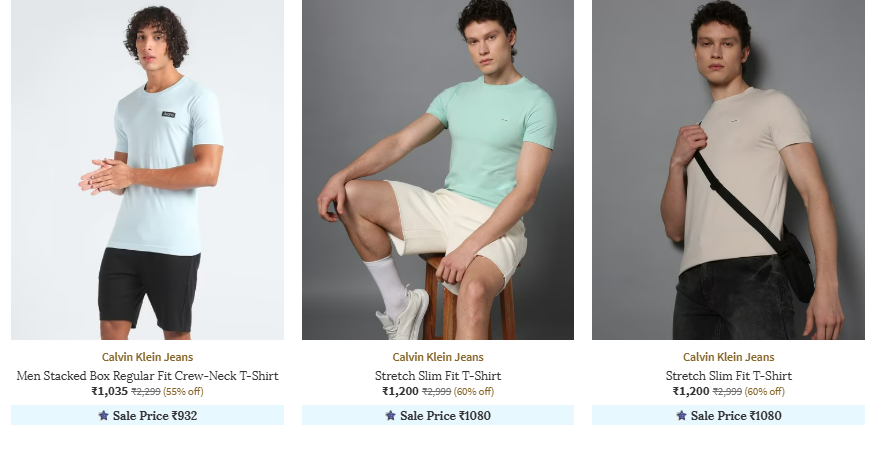885x456 pixels.
Task: Select the Sale Price ₹932 banner
Action: pos(147,415)
